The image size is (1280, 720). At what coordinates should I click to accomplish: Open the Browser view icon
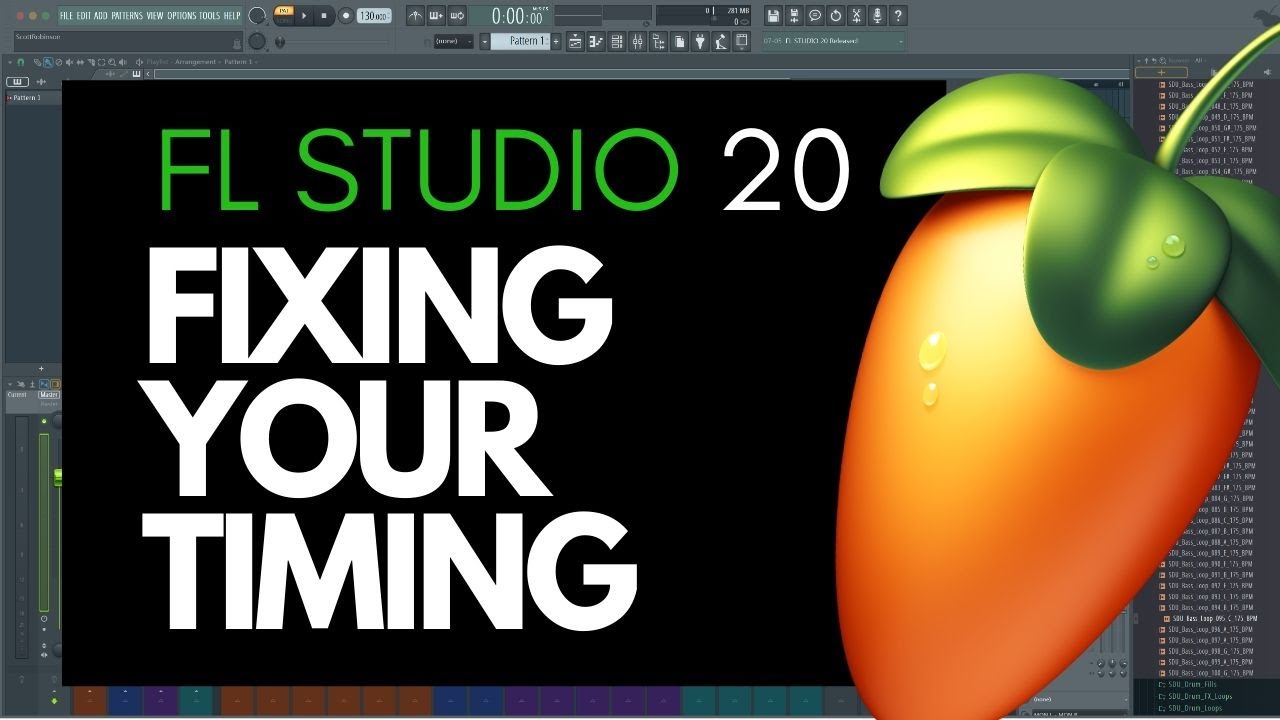pyautogui.click(x=658, y=42)
